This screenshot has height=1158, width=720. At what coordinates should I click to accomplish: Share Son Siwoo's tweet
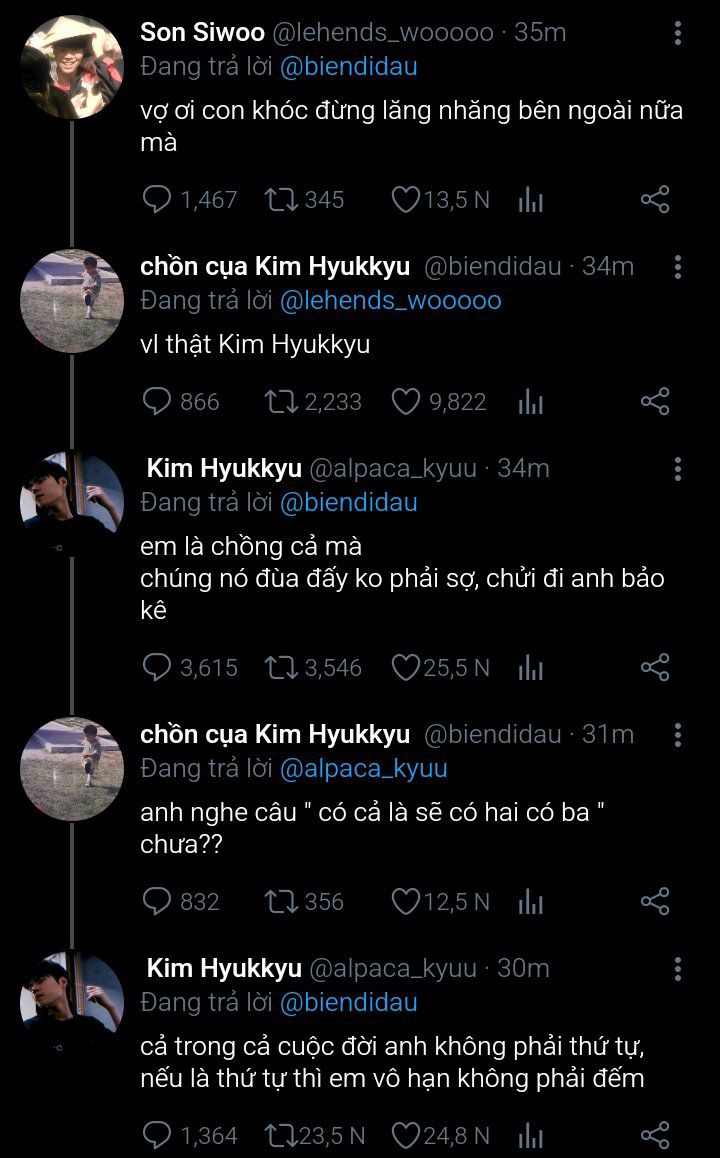pos(655,200)
